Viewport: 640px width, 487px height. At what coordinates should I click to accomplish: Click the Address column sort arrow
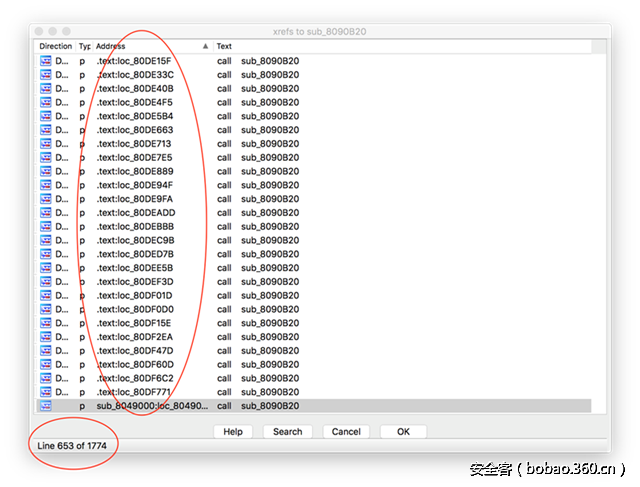click(x=205, y=46)
